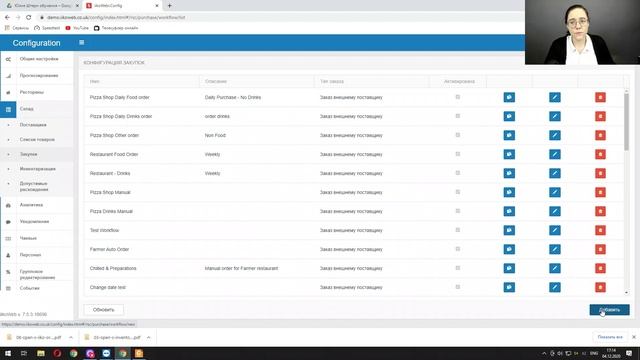
Task: Edit Pizza Shop Daily Food order with pencil icon
Action: (555, 97)
